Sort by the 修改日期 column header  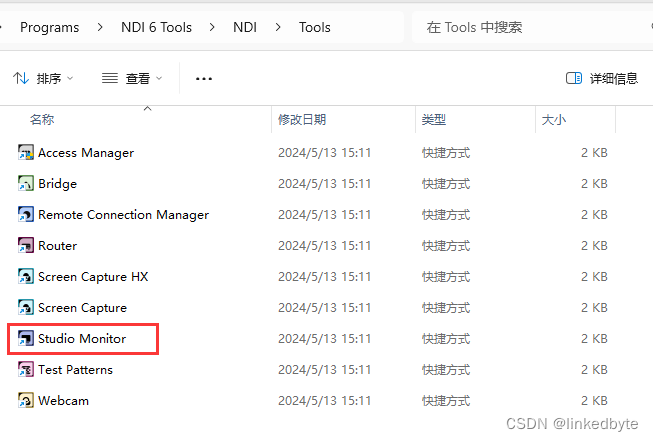click(x=302, y=120)
